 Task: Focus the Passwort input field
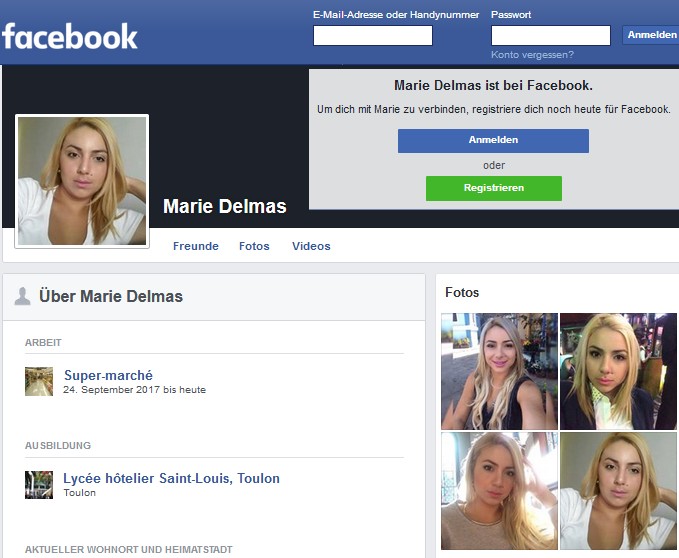pos(551,35)
